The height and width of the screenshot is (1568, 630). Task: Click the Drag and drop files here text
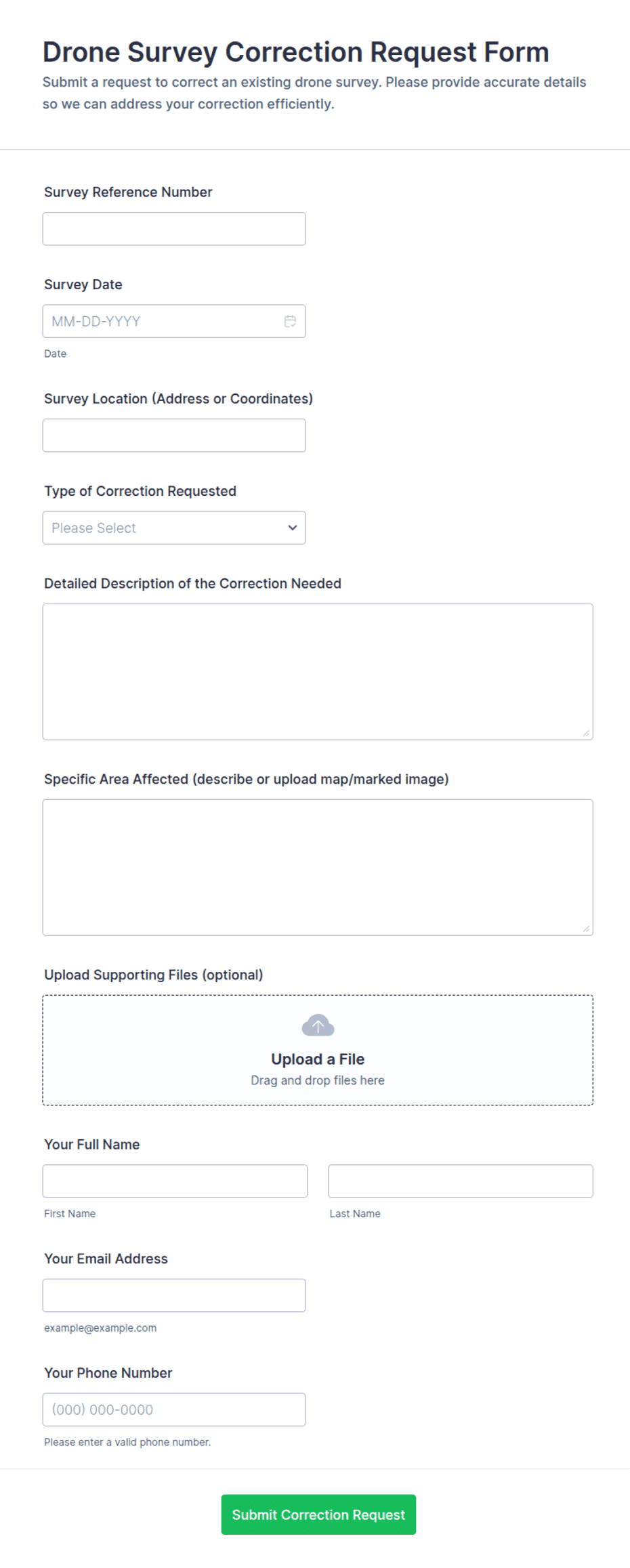click(x=318, y=1080)
